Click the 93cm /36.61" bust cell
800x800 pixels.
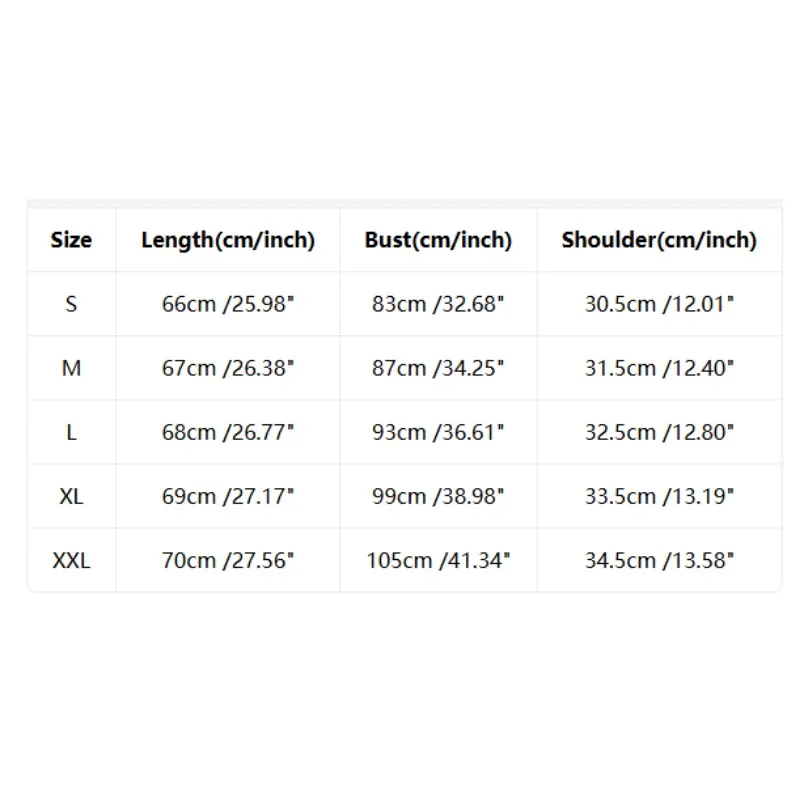pyautogui.click(x=438, y=433)
